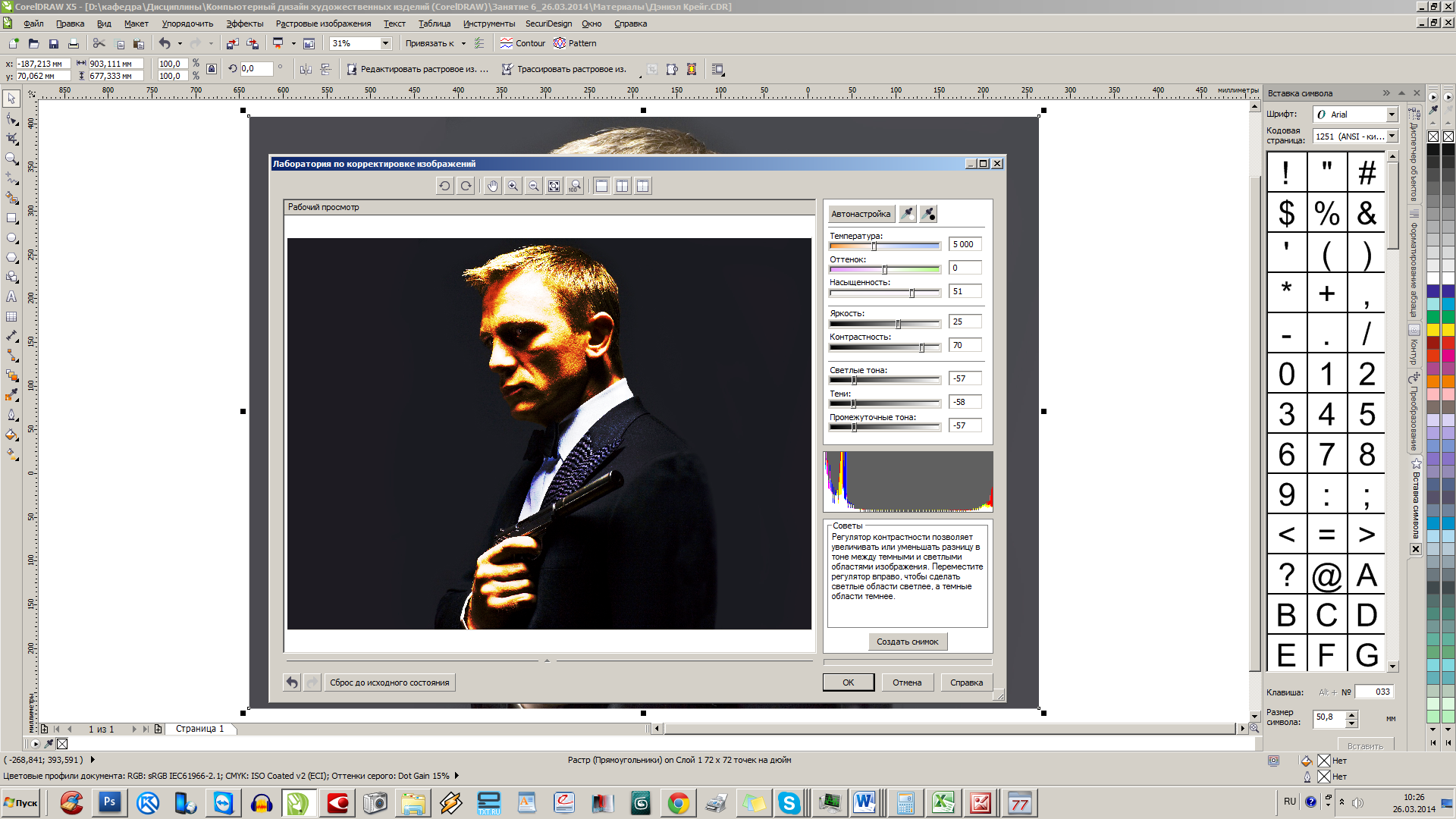This screenshot has height=819, width=1456.
Task: Click the Pattern toolbar button
Action: tap(575, 43)
